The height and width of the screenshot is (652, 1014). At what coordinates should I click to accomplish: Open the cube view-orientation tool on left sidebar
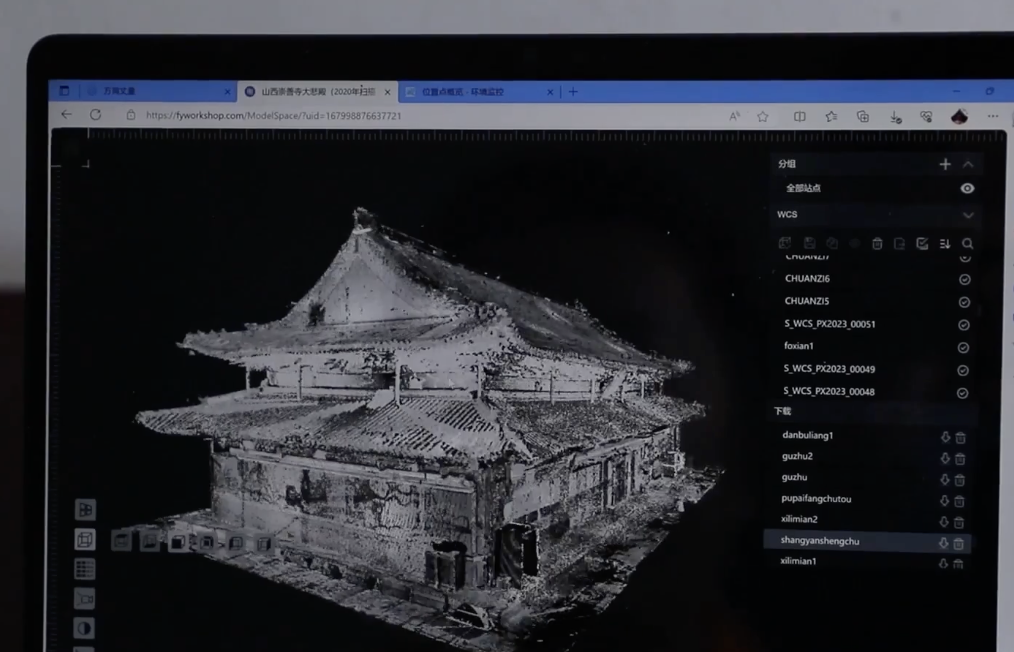85,539
